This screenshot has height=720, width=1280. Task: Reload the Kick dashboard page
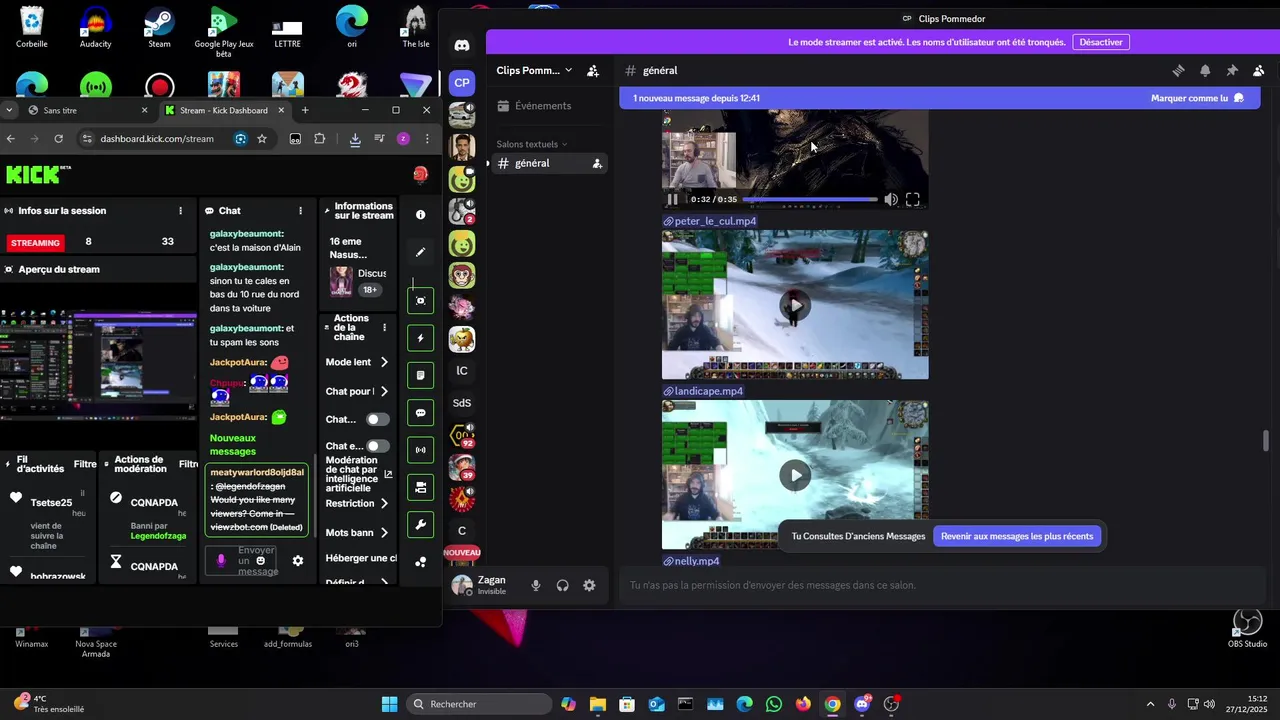coord(59,139)
